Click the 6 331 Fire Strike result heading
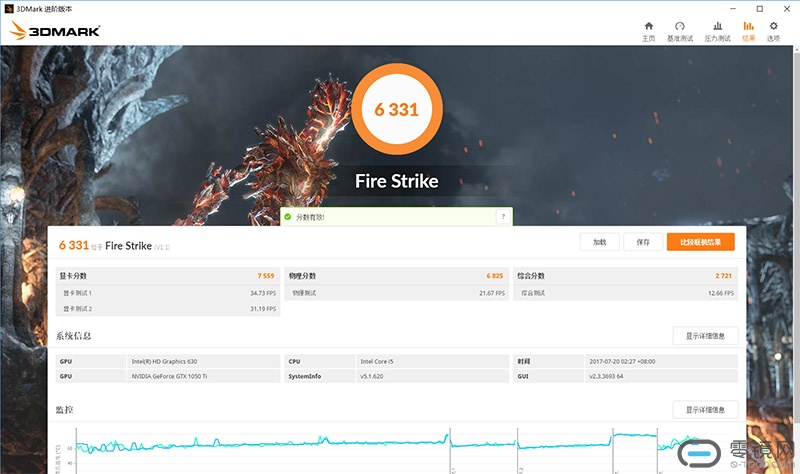 click(114, 245)
